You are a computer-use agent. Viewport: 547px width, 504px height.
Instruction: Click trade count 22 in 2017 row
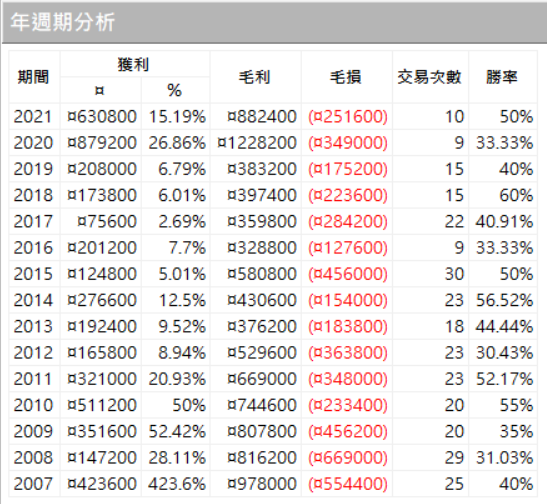coord(454,221)
